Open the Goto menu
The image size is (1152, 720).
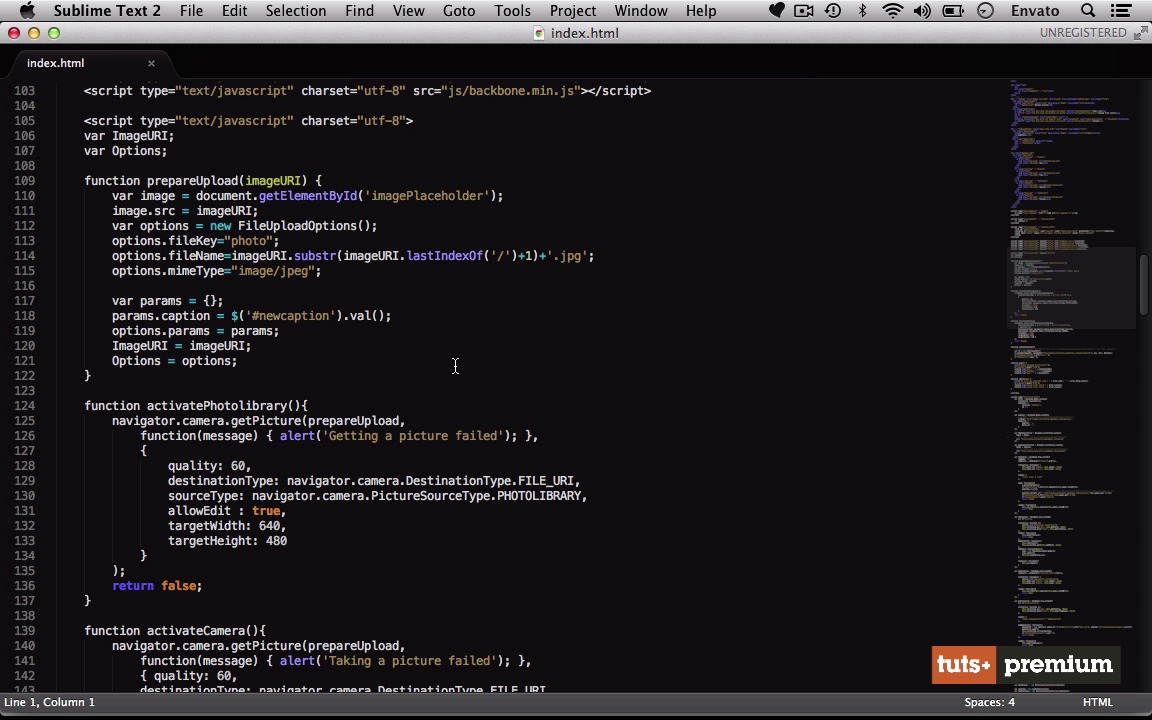458,10
